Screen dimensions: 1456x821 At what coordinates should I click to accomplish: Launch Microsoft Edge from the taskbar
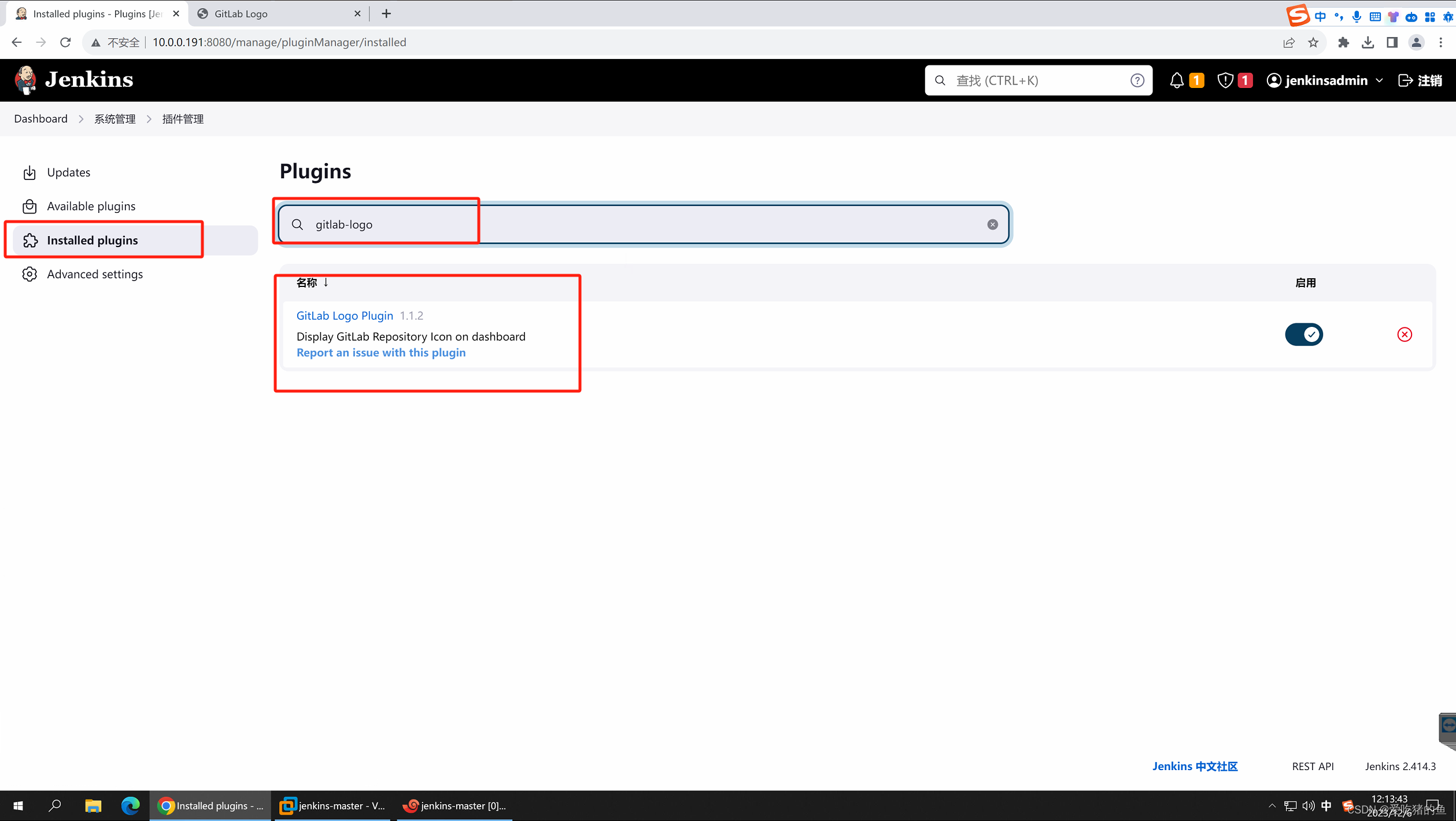tap(131, 805)
